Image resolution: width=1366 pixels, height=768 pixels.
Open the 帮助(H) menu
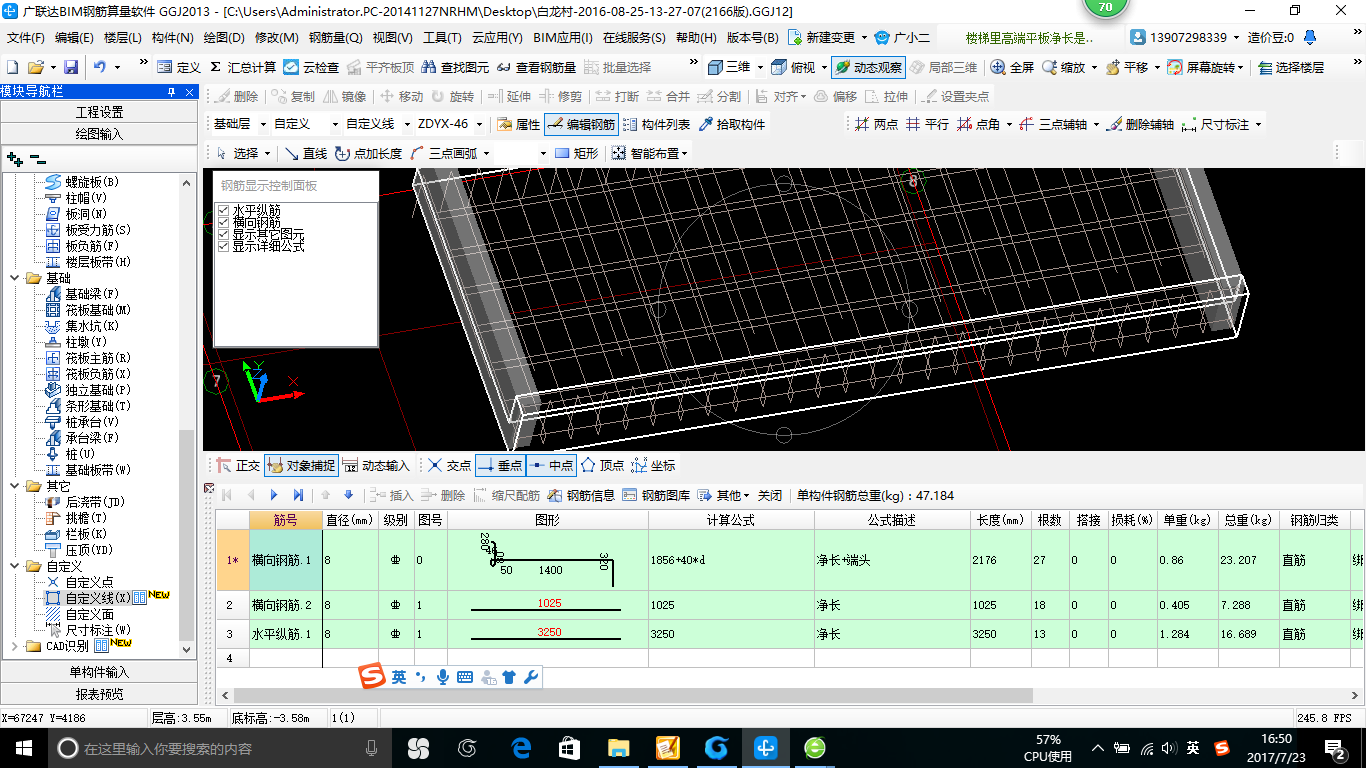point(696,38)
